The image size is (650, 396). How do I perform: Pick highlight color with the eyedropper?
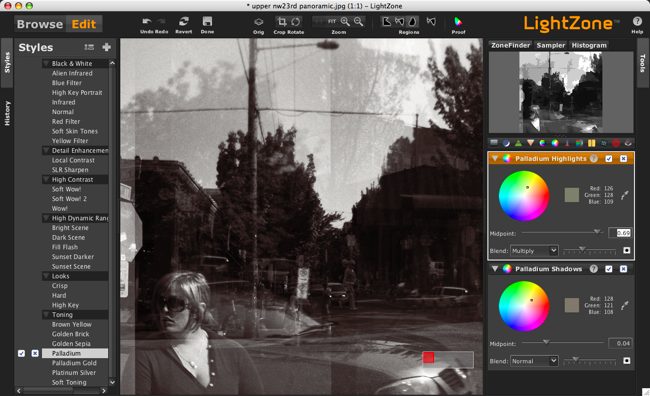625,195
